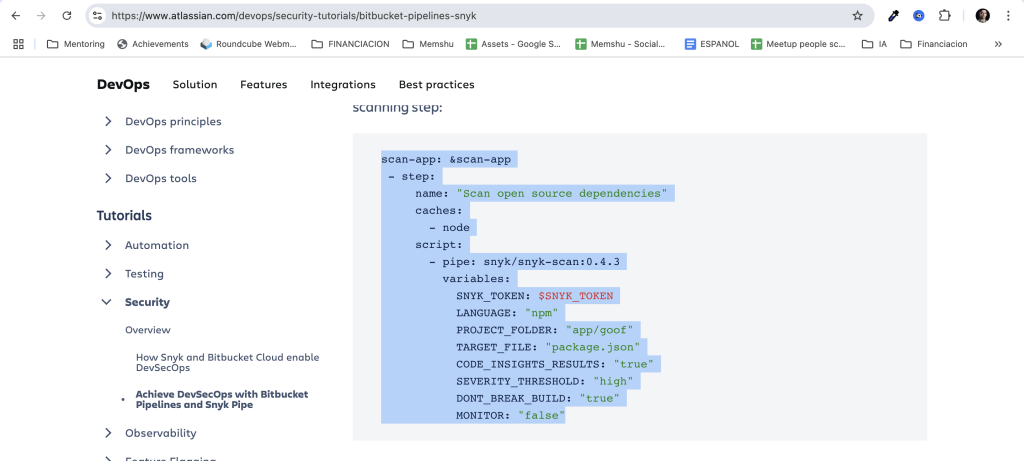
Task: Bookmark this page with the star icon
Action: pyautogui.click(x=857, y=16)
